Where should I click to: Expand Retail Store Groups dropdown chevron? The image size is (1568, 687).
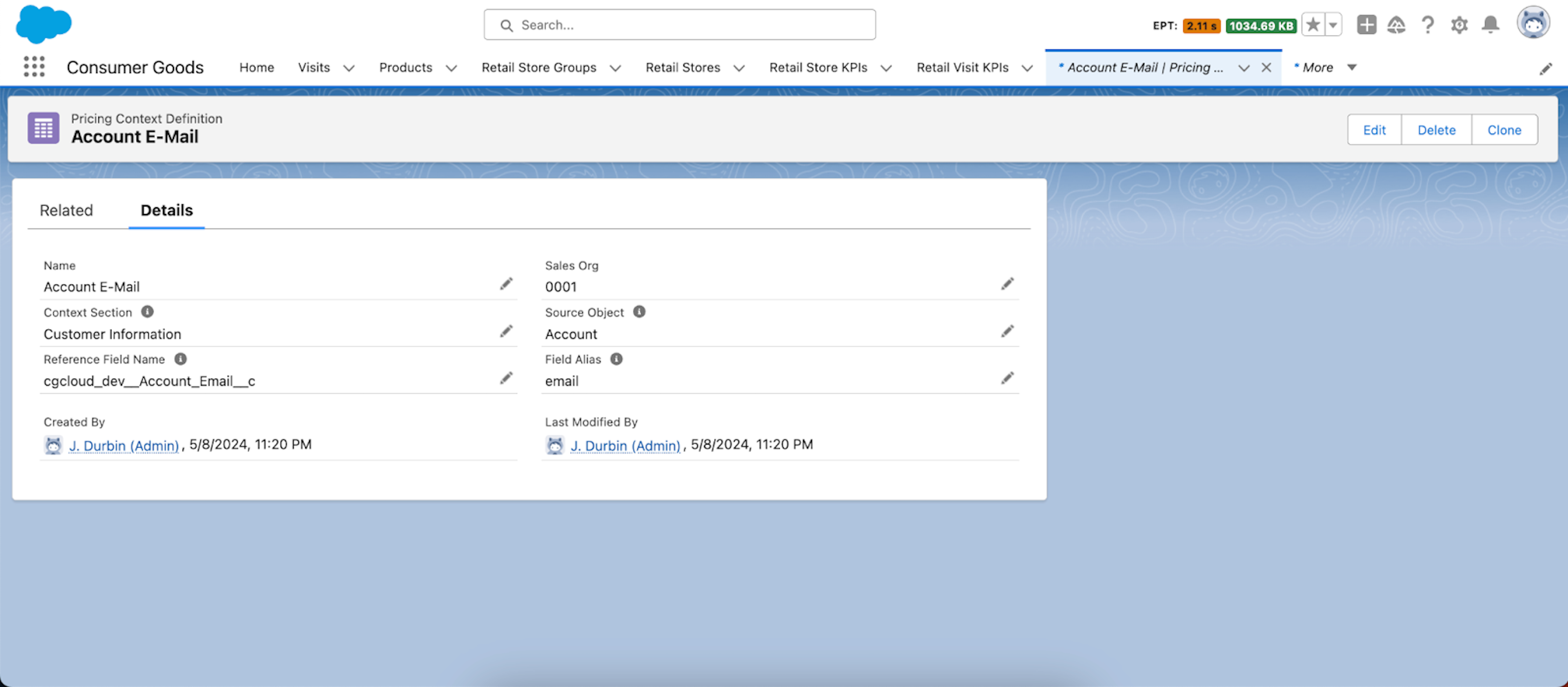point(615,68)
